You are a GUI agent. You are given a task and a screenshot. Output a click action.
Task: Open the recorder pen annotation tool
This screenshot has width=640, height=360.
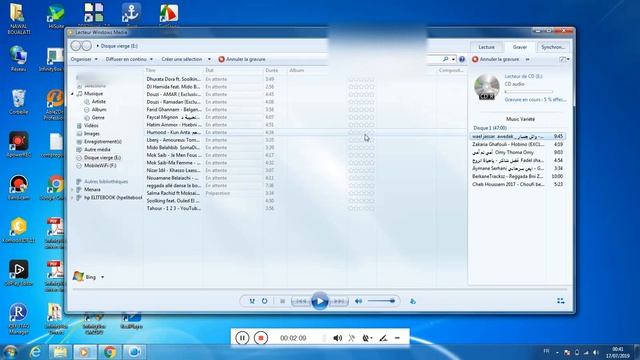pos(383,338)
